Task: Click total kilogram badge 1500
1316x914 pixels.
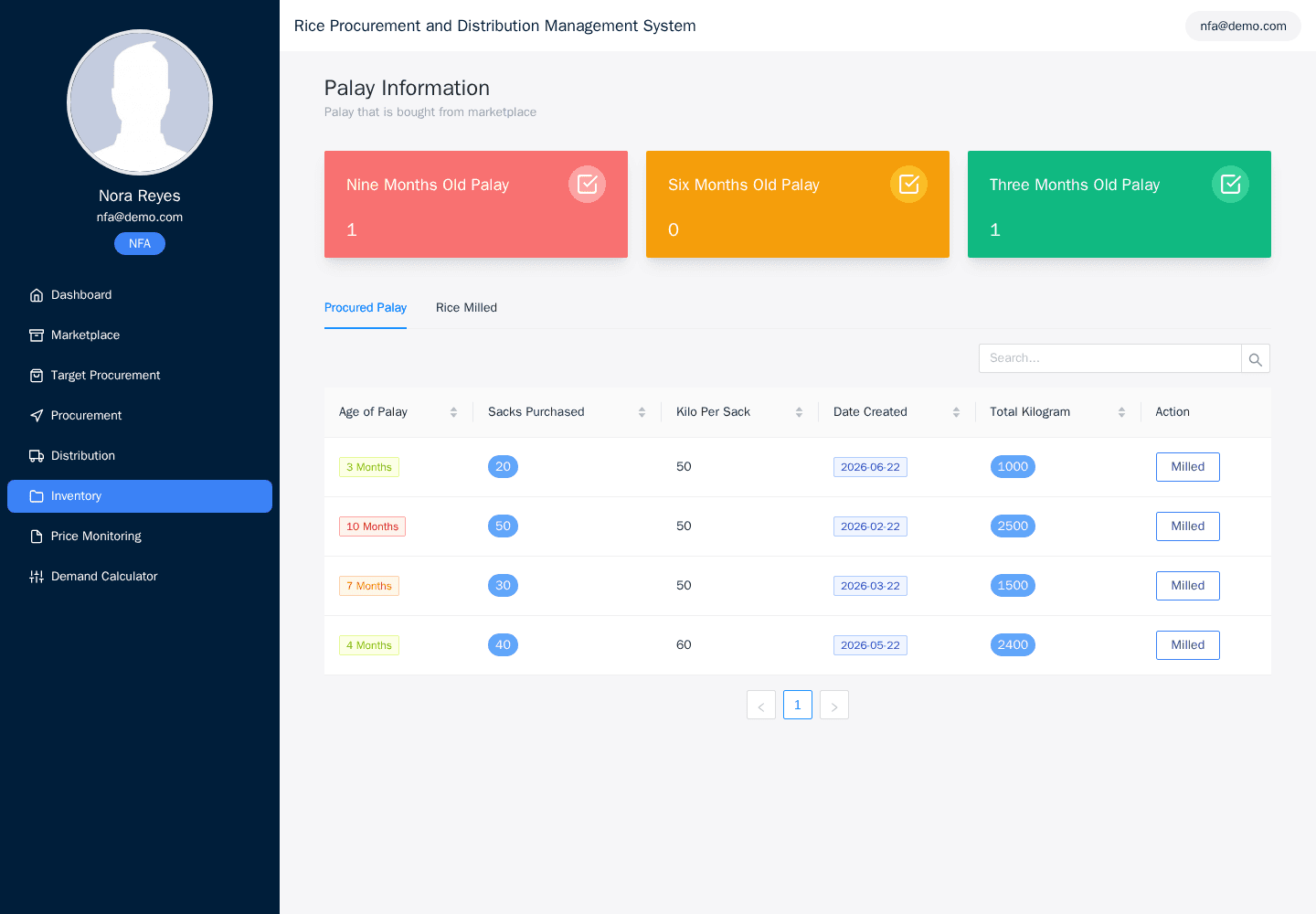Action: (x=1013, y=586)
